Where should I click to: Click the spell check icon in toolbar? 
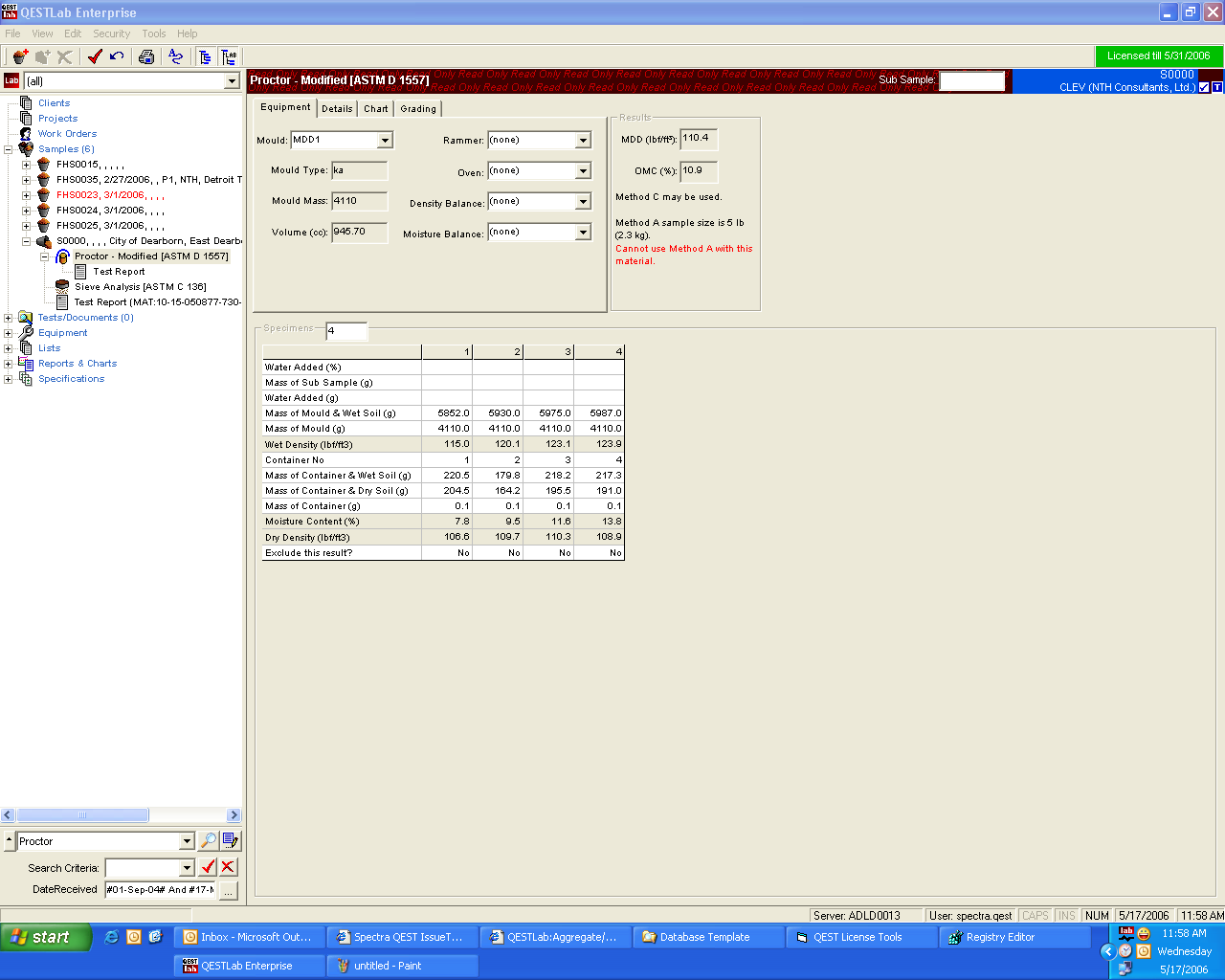point(175,56)
